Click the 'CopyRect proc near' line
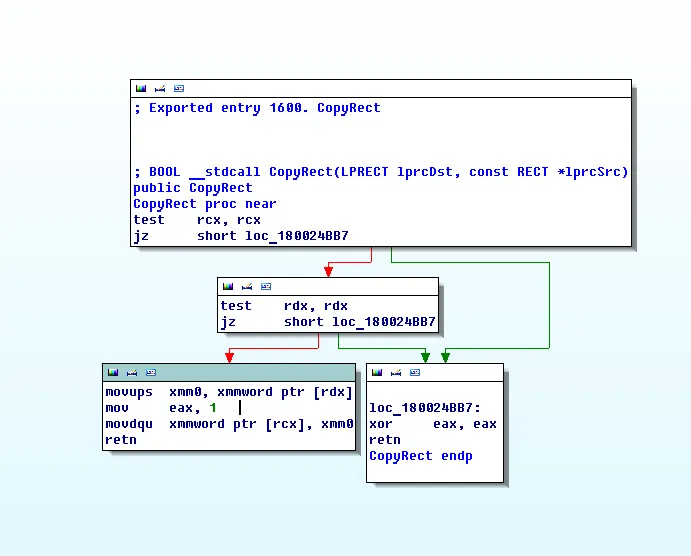This screenshot has width=691, height=556. [x=205, y=204]
